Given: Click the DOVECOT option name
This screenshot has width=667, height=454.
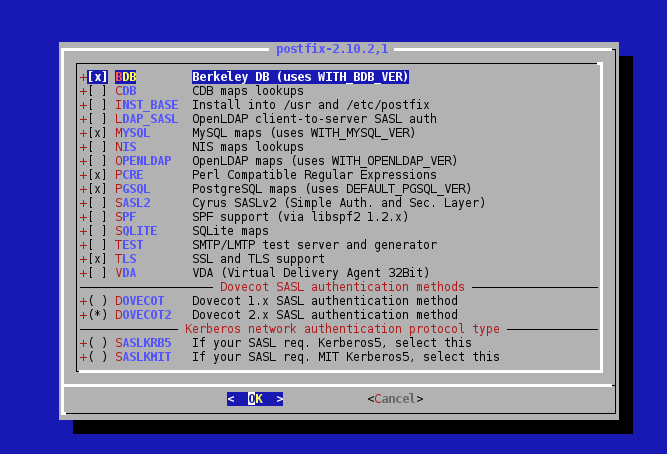Looking at the screenshot, I should [140, 301].
